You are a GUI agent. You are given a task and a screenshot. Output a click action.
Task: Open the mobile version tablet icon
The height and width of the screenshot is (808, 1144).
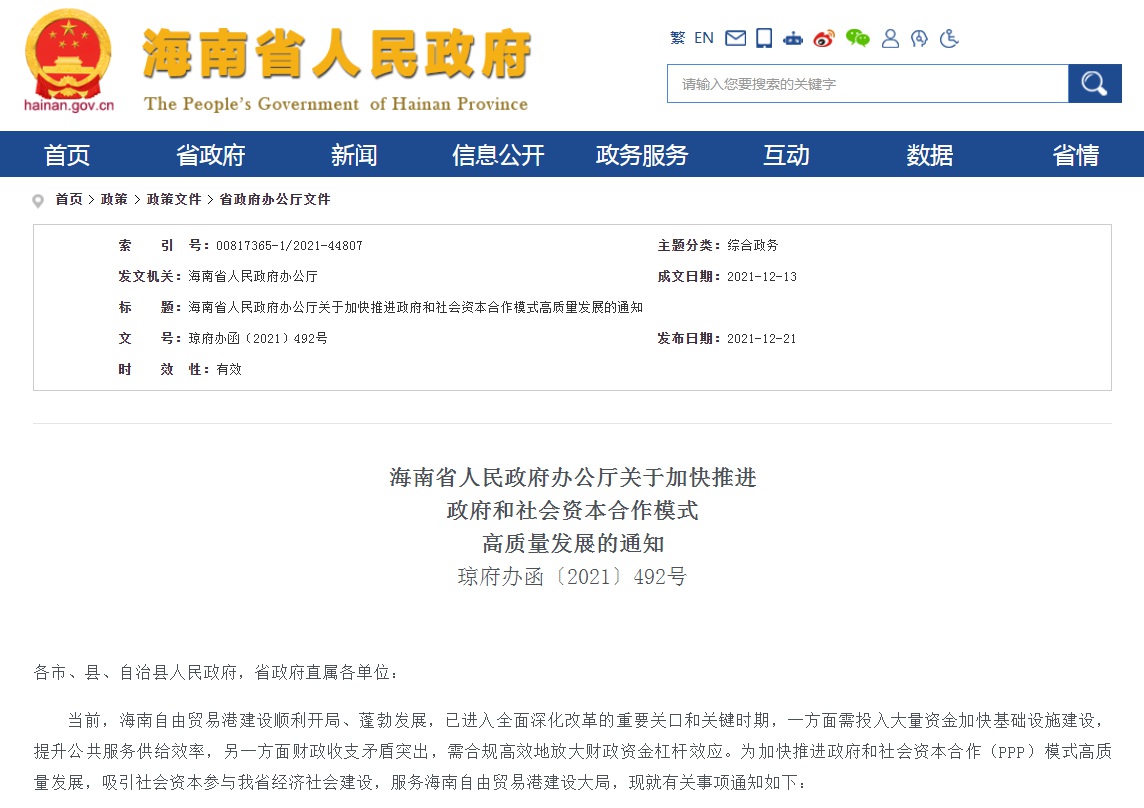tap(764, 38)
